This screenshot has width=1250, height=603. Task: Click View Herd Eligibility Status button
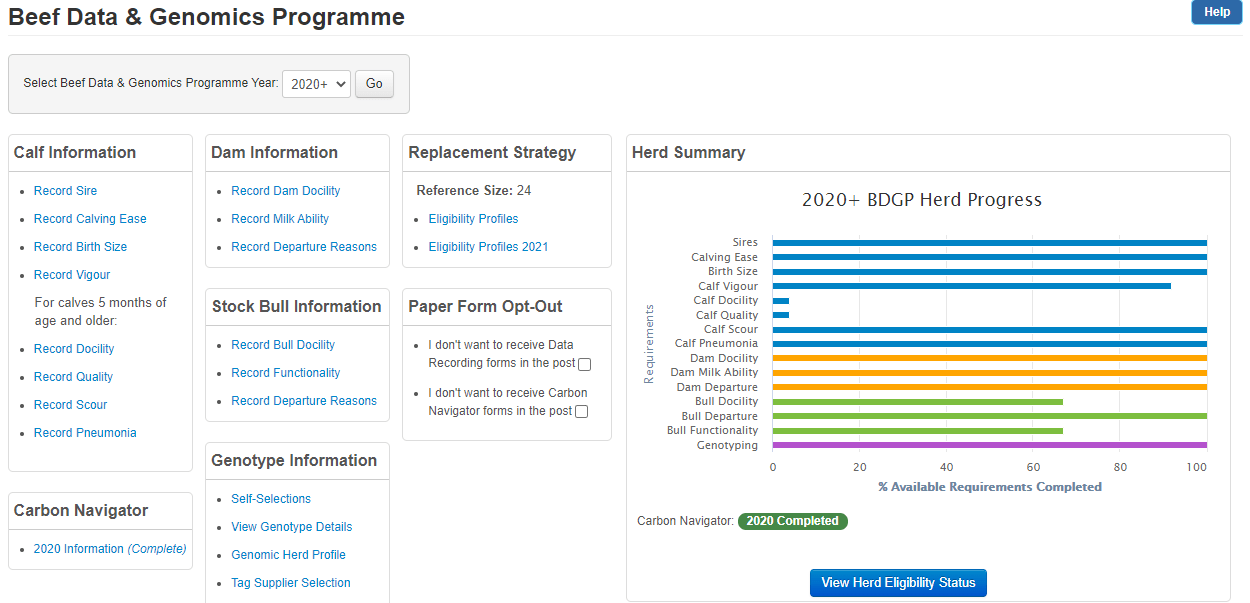[898, 582]
